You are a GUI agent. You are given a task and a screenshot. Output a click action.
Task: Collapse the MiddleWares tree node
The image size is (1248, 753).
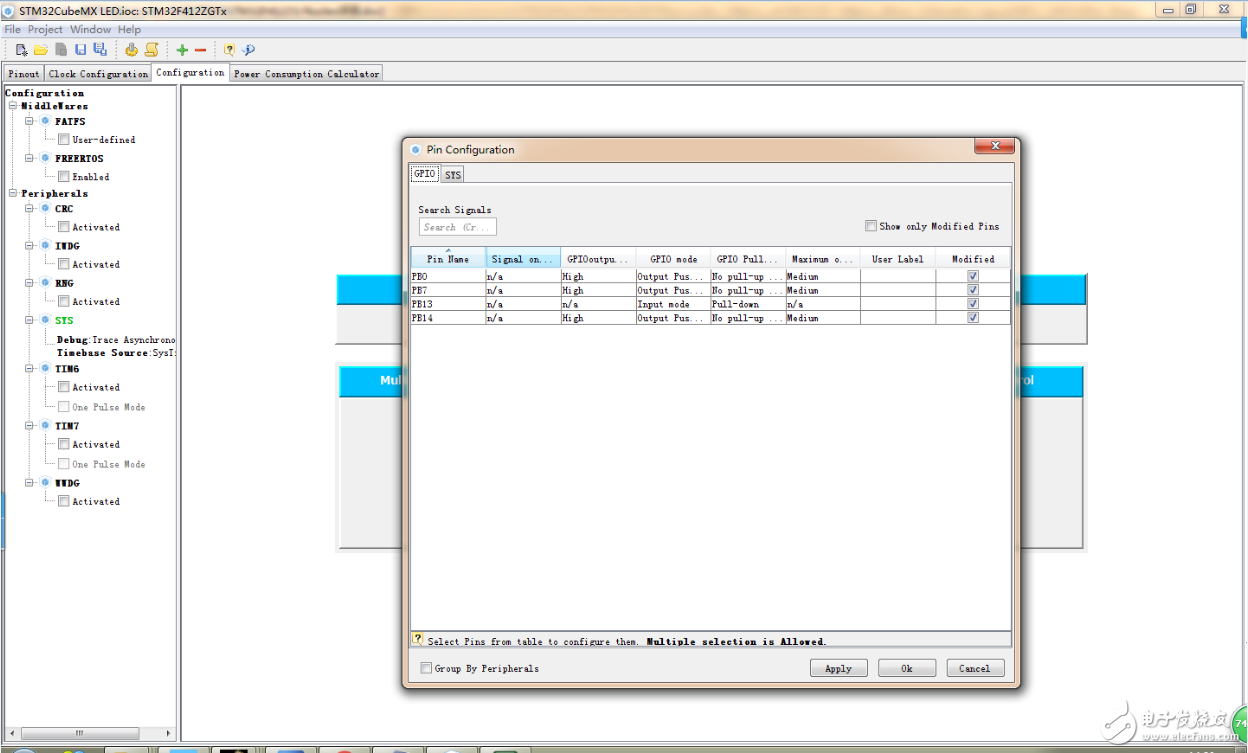13,106
